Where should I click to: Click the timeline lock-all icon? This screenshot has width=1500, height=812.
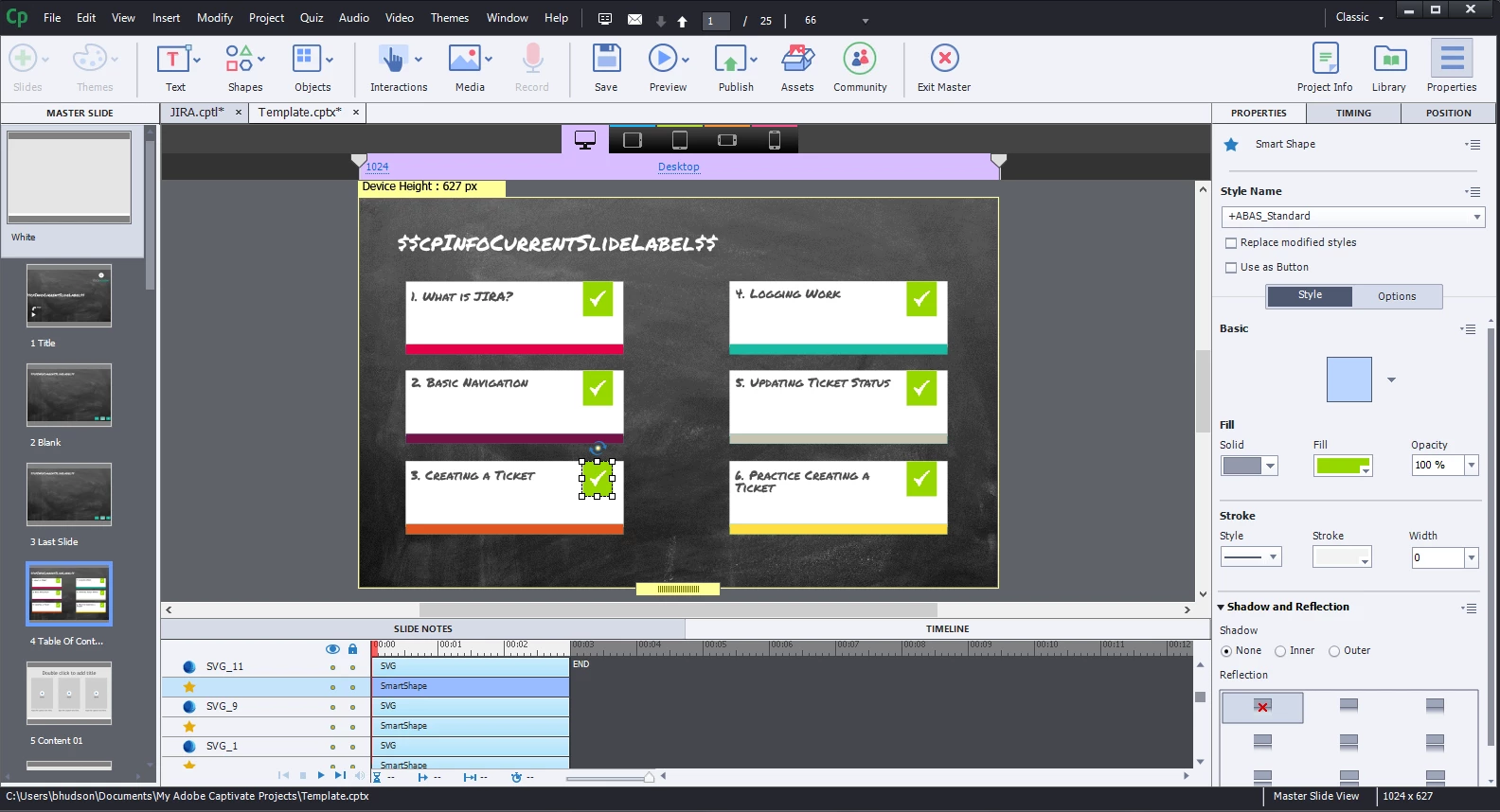tap(352, 649)
